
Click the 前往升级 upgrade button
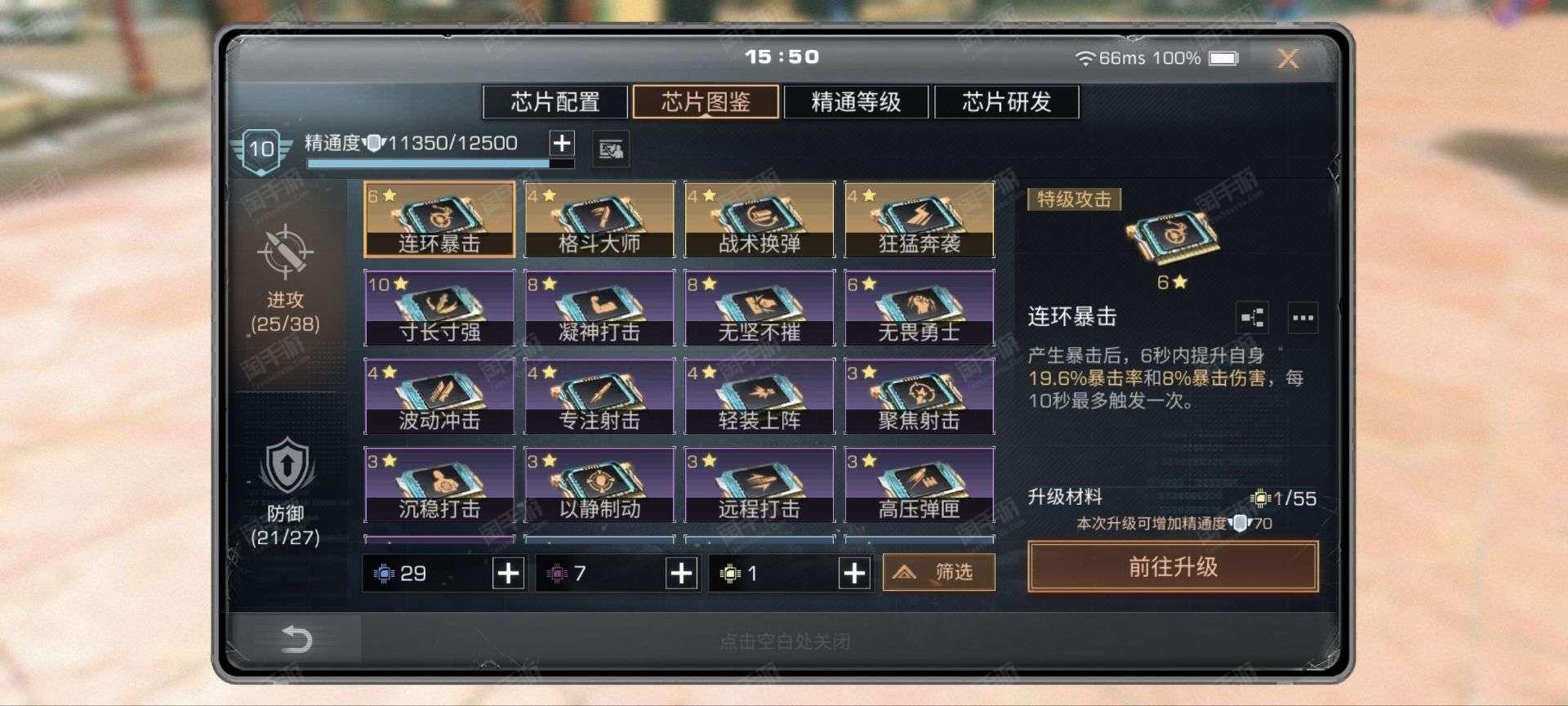(x=1173, y=566)
